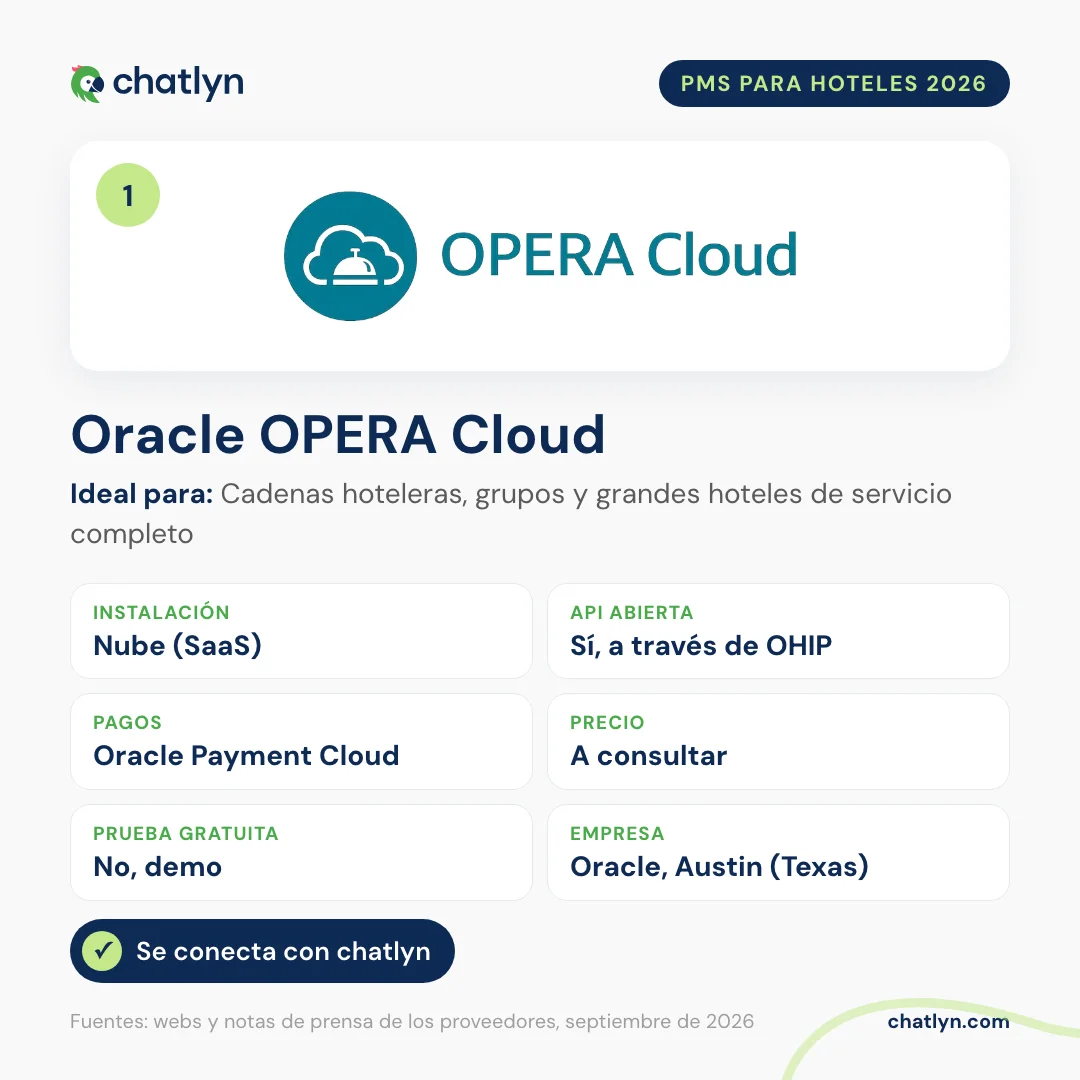Viewport: 1080px width, 1080px height.
Task: Click the PAGOS Oracle Payment Cloud card
Action: pos(301,741)
